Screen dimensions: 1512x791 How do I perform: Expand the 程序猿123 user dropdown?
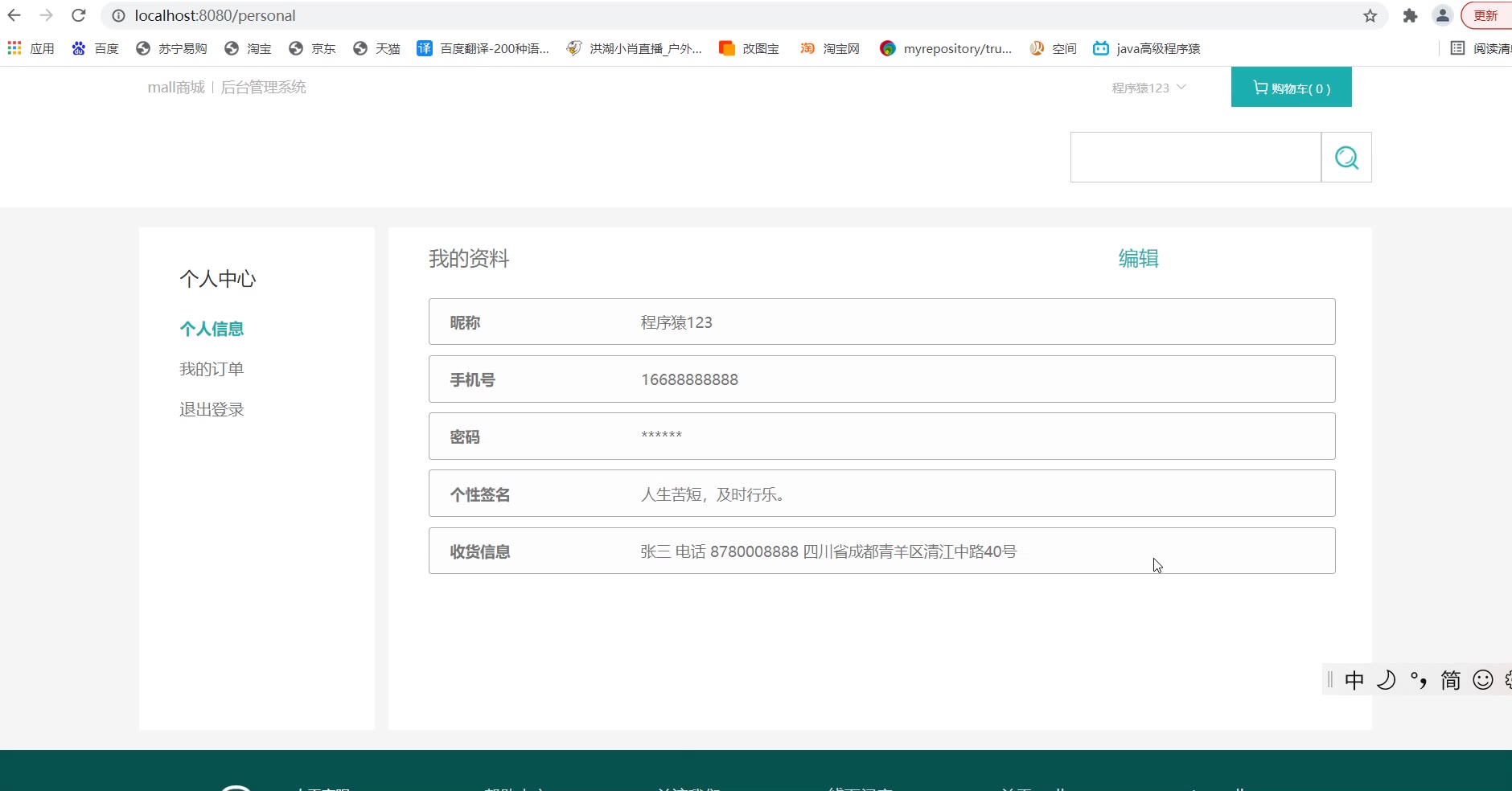pyautogui.click(x=1148, y=88)
